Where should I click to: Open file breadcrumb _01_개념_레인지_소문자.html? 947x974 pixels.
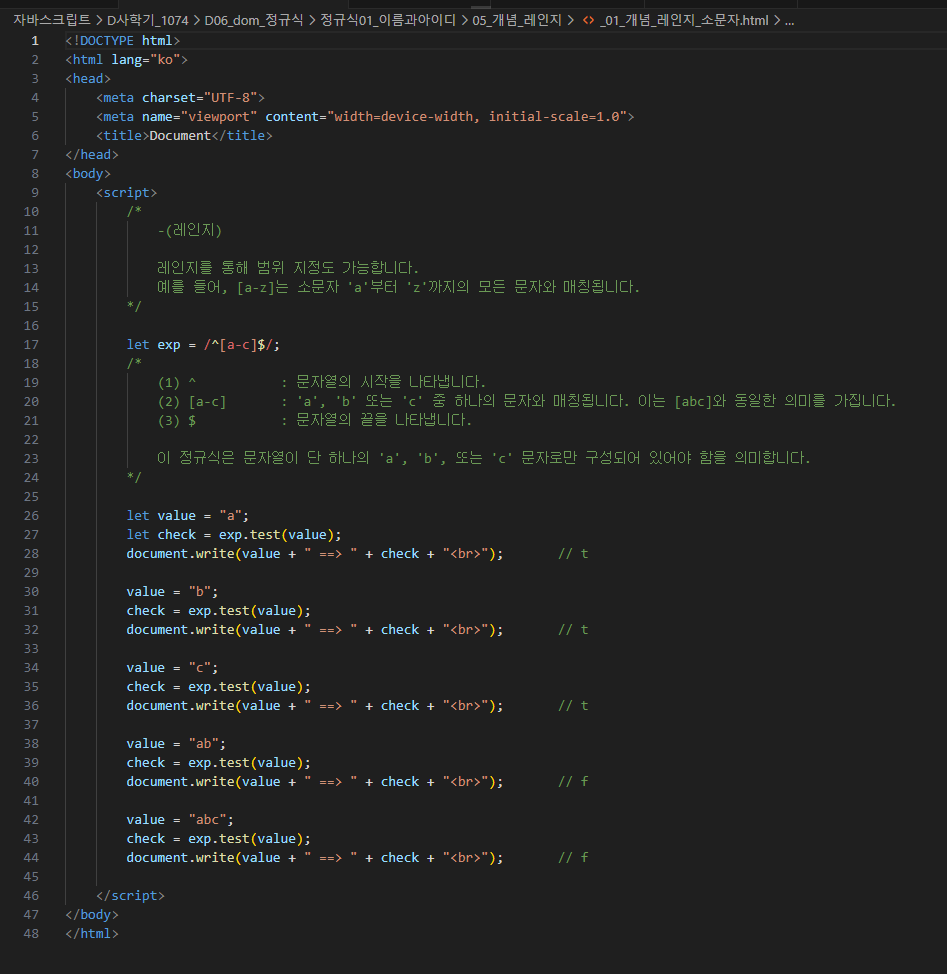click(x=684, y=20)
